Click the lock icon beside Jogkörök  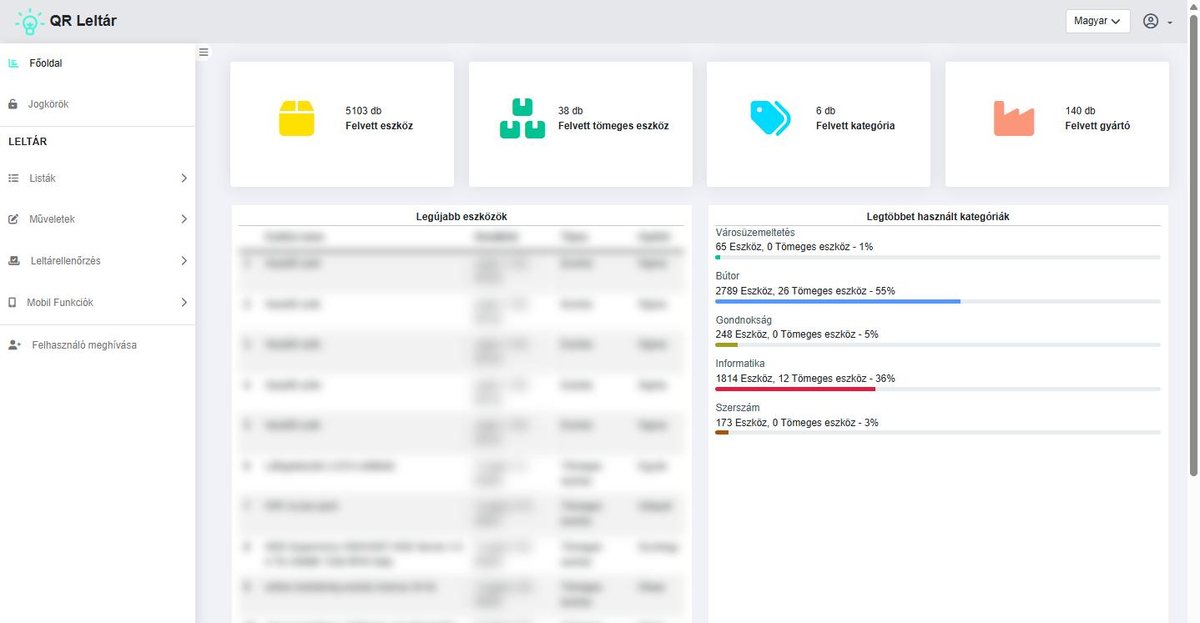[13, 104]
